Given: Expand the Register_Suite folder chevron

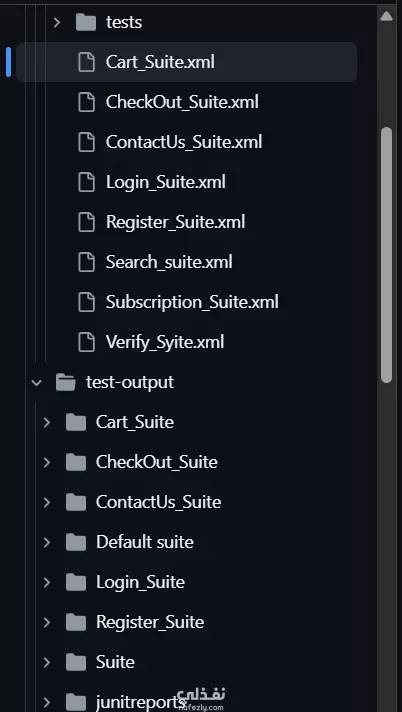Looking at the screenshot, I should (x=47, y=622).
